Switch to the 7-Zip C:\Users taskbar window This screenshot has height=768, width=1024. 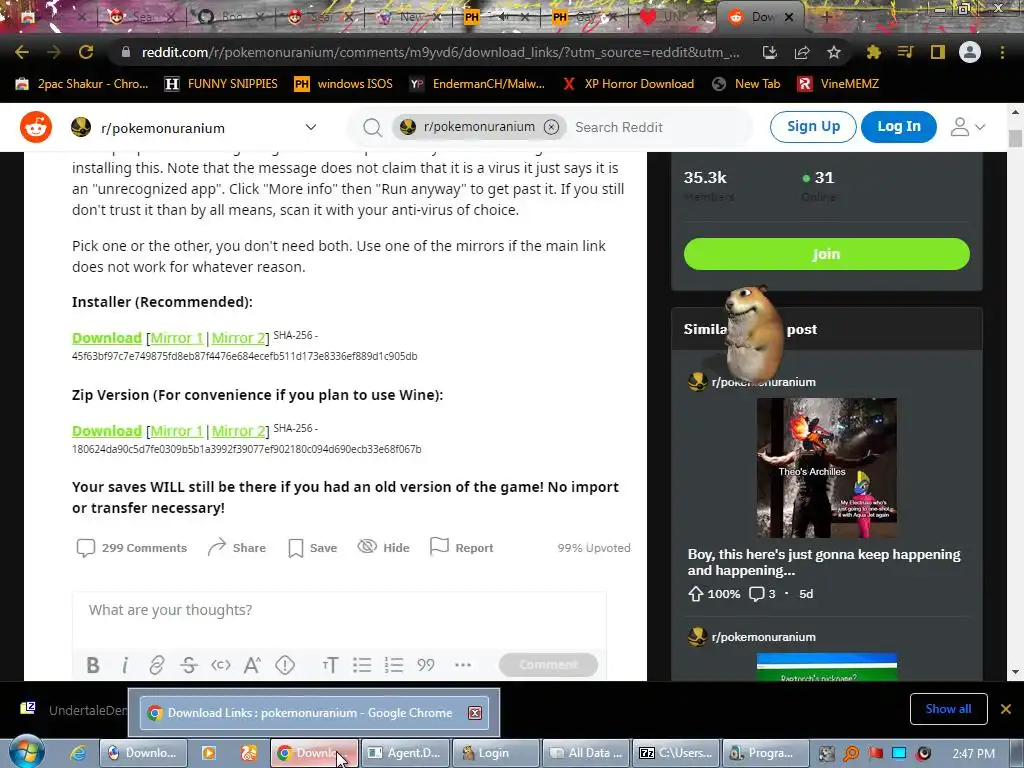tap(675, 753)
